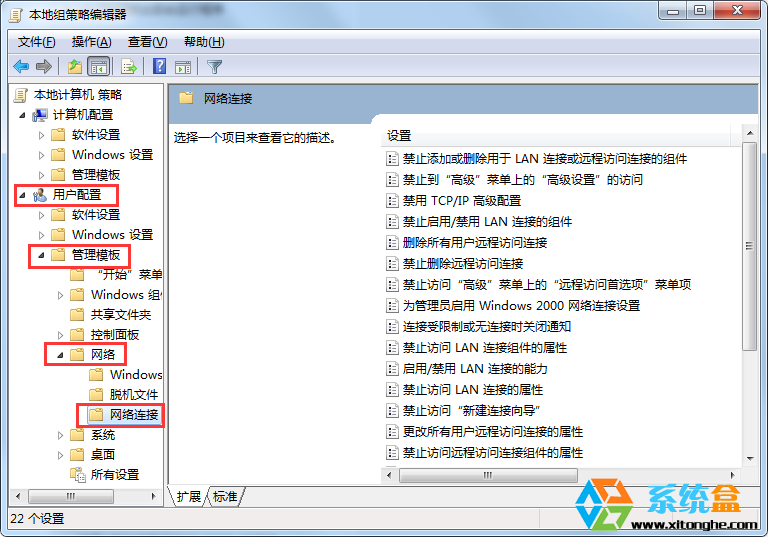Image resolution: width=768 pixels, height=537 pixels.
Task: Collapse the 计算机配置 node
Action: coord(22,116)
